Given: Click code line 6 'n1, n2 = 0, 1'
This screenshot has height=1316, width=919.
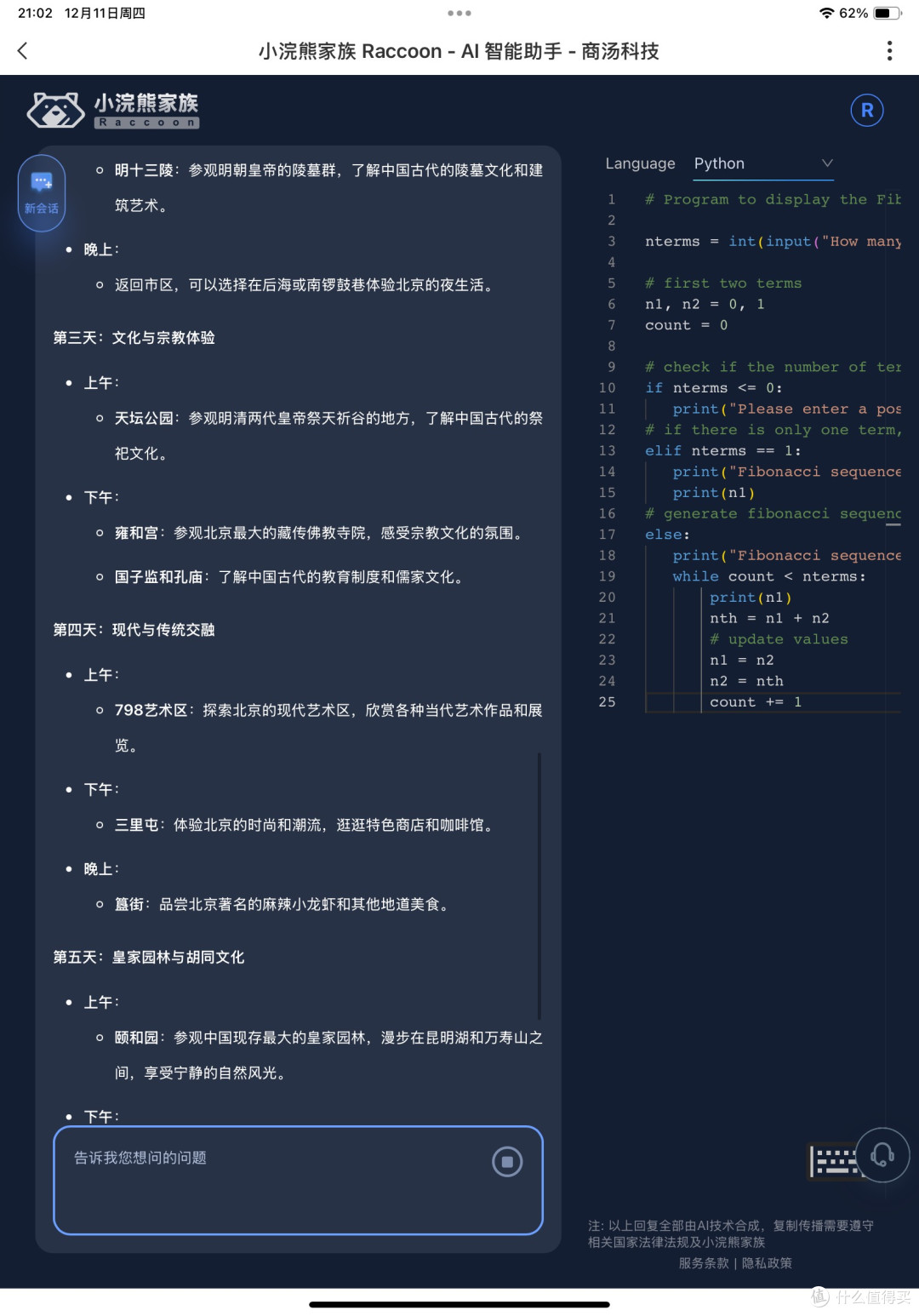Looking at the screenshot, I should coord(705,304).
